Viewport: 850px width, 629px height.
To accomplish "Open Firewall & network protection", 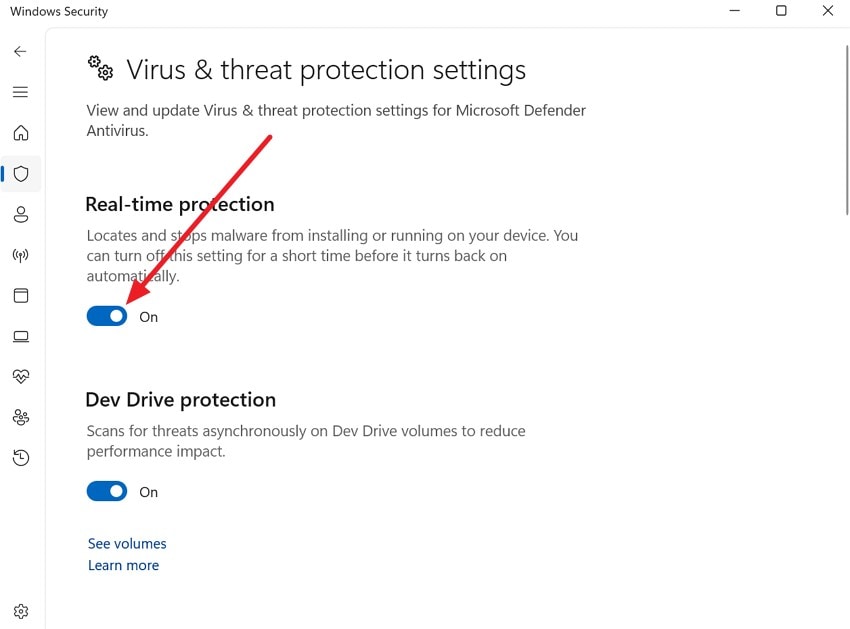I will [x=20, y=255].
